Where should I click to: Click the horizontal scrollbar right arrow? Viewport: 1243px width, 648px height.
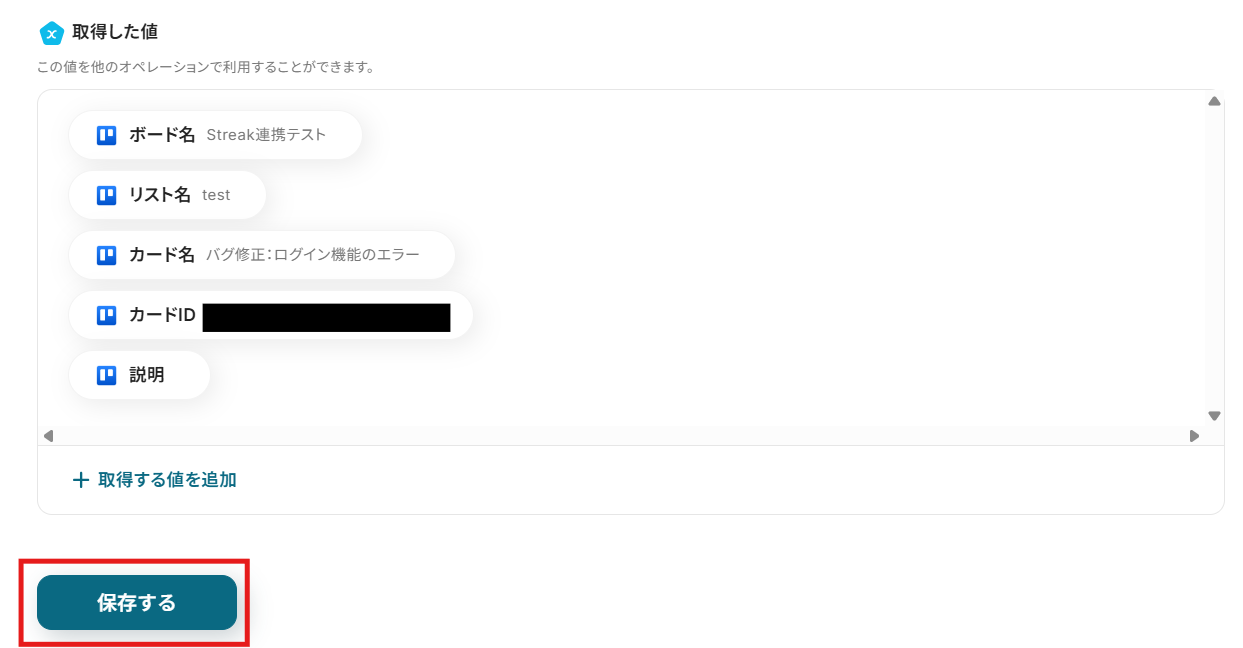1194,436
